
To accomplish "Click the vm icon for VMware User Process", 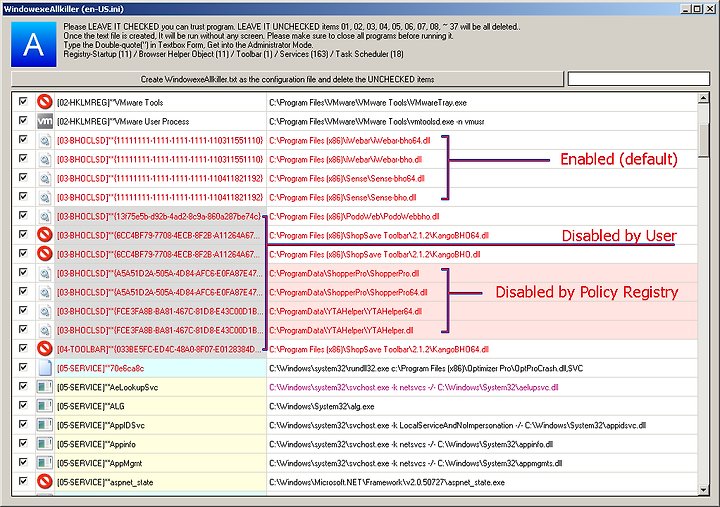I will [45, 121].
